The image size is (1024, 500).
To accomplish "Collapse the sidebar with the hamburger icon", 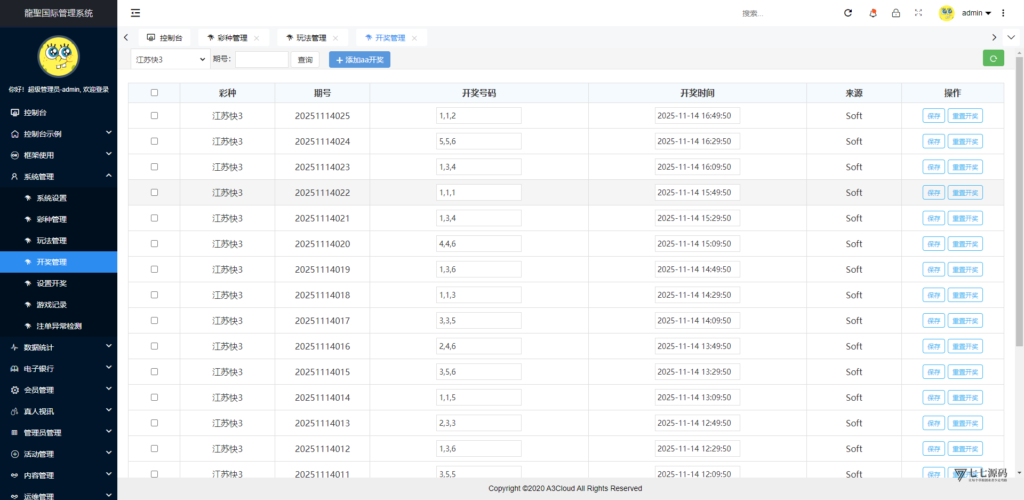I will click(135, 13).
